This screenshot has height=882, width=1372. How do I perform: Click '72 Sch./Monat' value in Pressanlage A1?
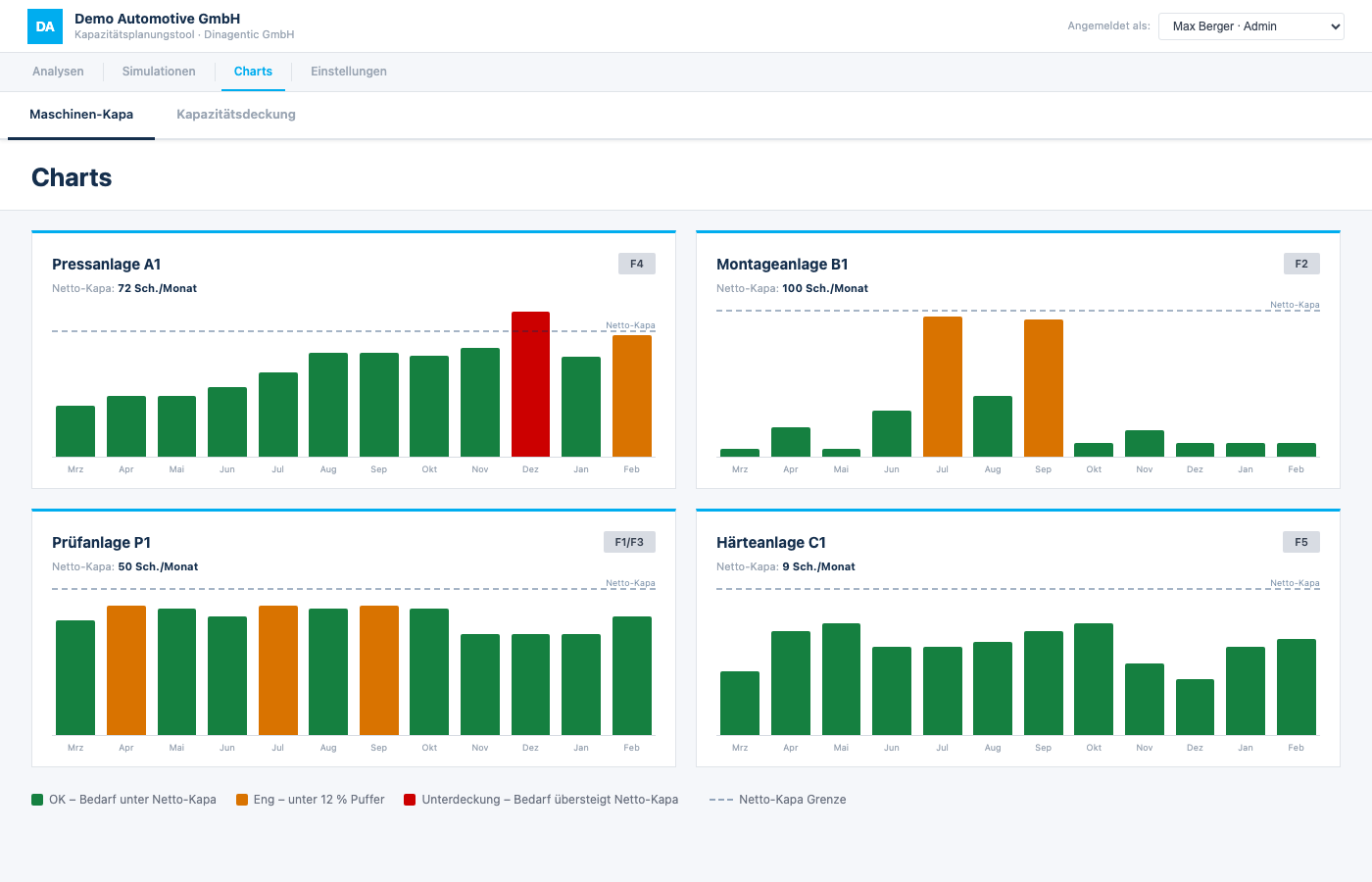tap(158, 288)
